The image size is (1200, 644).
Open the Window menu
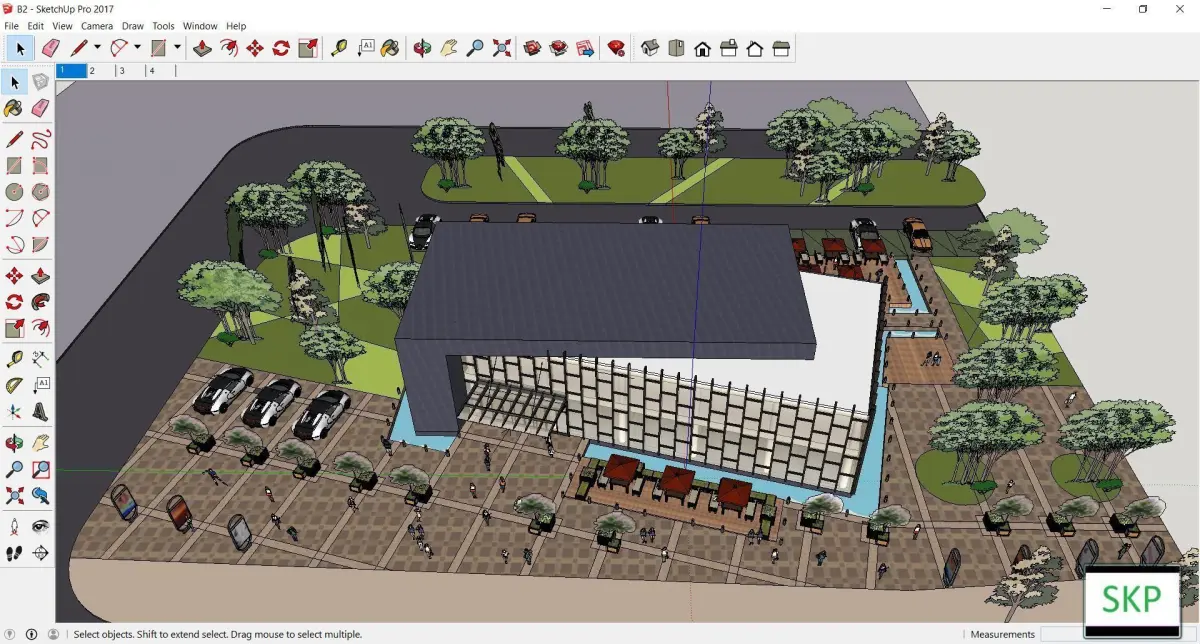point(200,26)
